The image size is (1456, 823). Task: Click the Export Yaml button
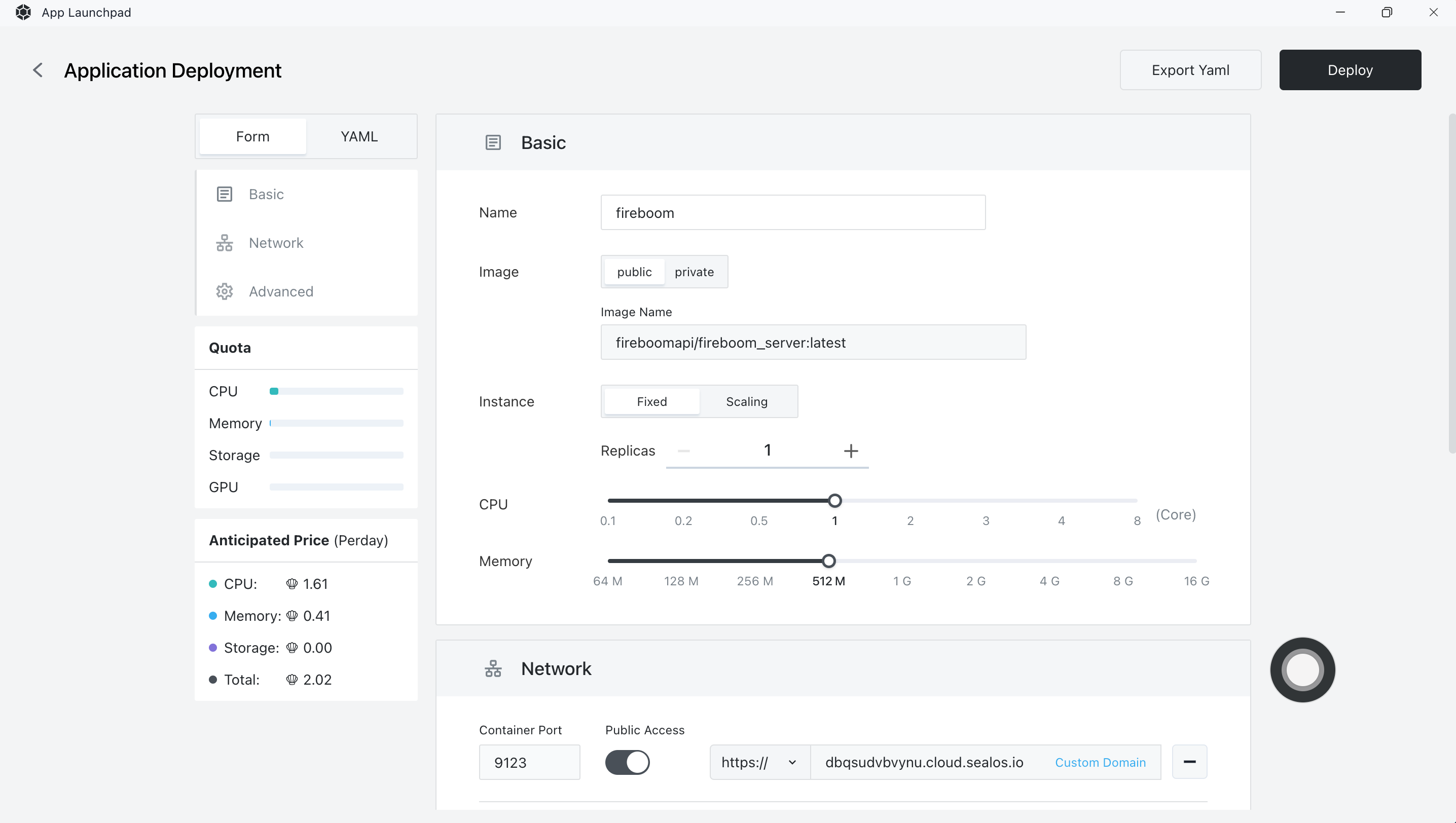coord(1190,70)
